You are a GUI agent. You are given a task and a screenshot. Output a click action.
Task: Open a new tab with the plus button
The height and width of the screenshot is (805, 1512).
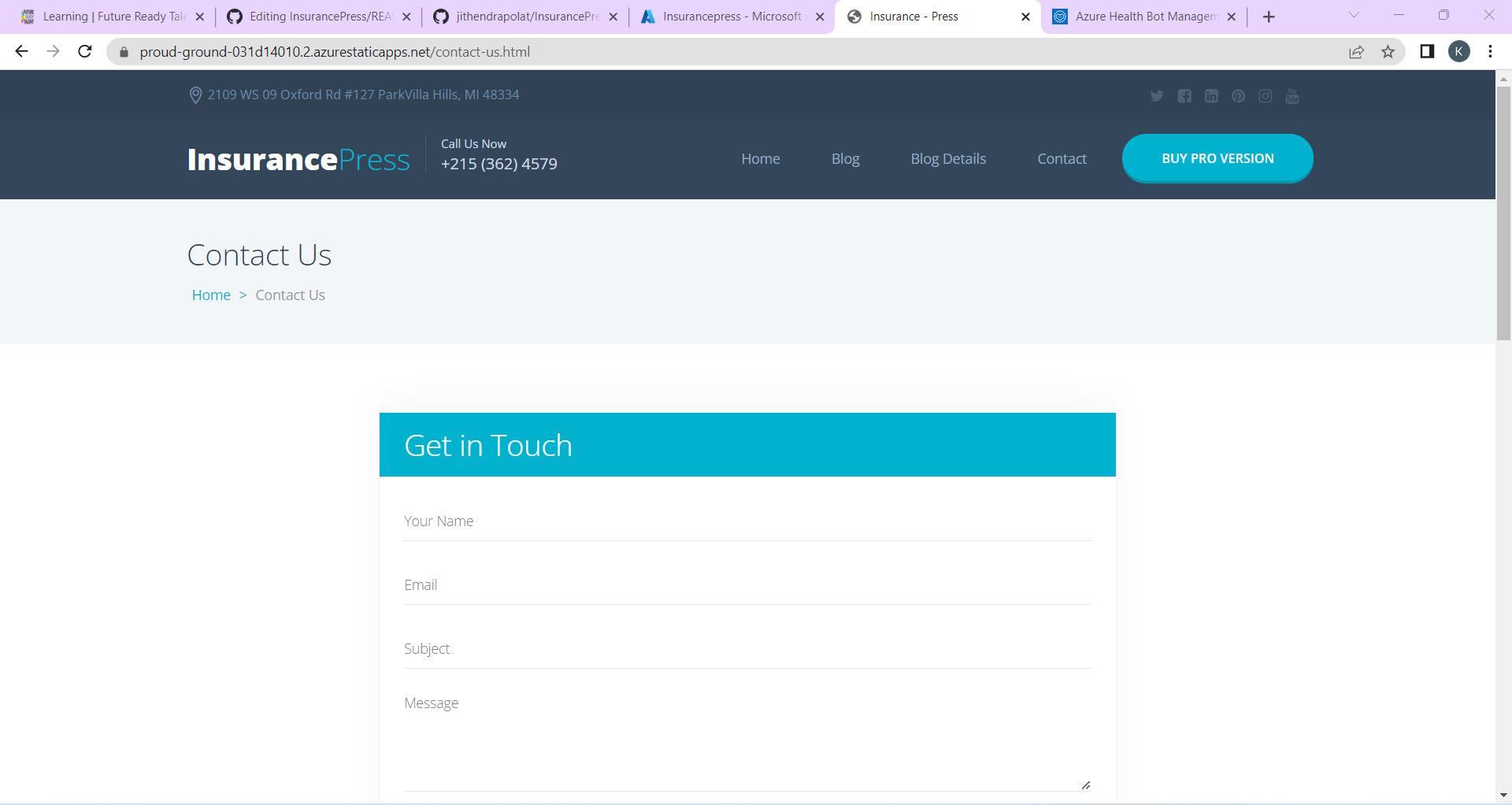point(1269,17)
